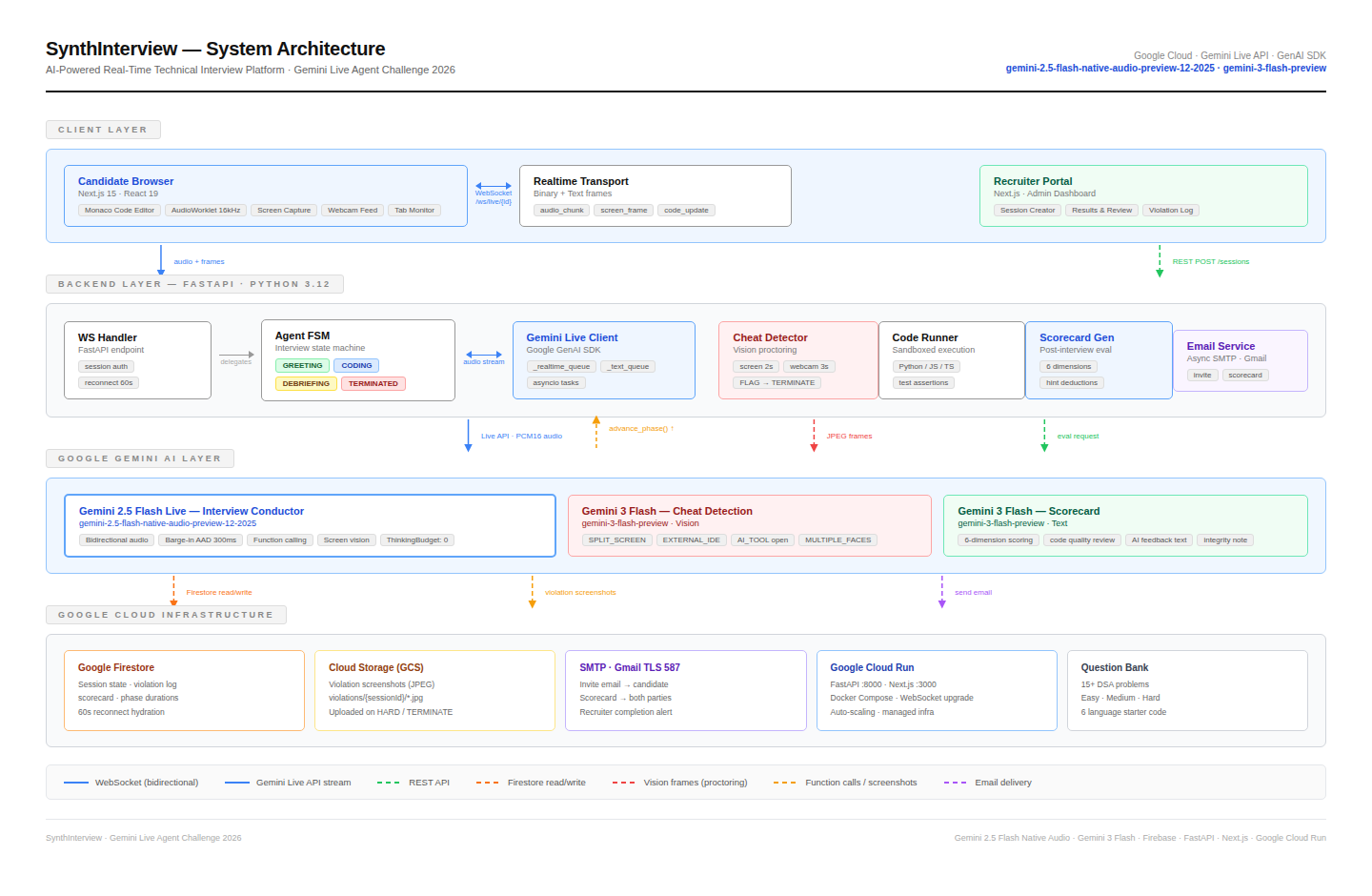Click the TERMINATED state badge
This screenshot has height=896, width=1372.
pos(373,384)
